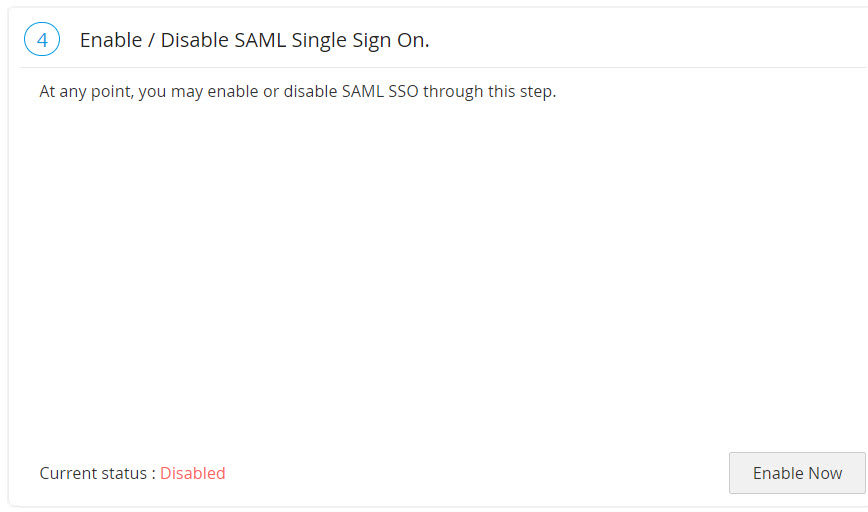Click the slash between Enable and Disable
868x512 pixels.
151,40
